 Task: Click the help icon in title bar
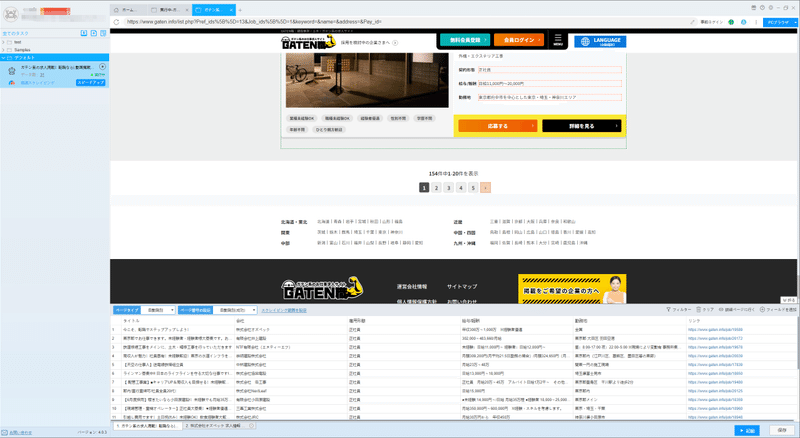pyautogui.click(x=762, y=8)
